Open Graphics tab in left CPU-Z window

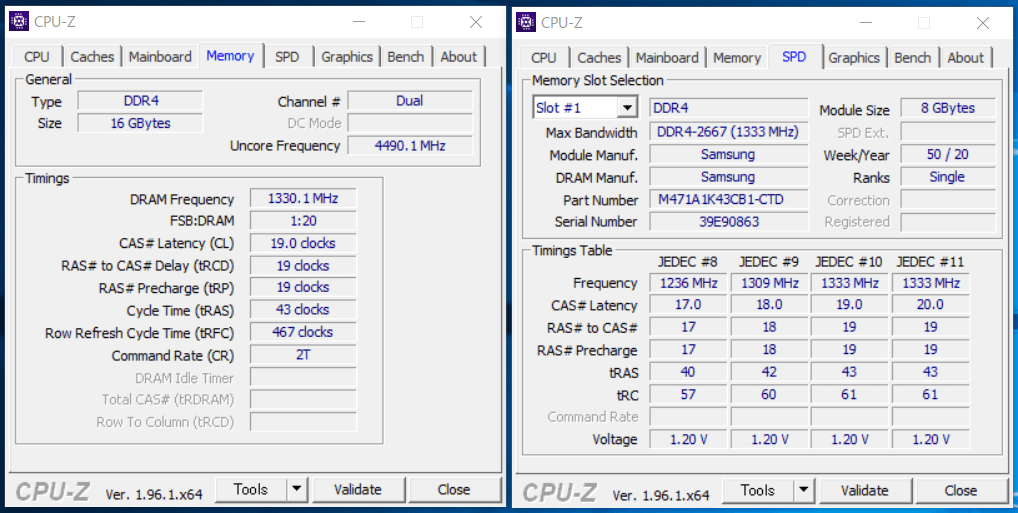click(x=347, y=56)
